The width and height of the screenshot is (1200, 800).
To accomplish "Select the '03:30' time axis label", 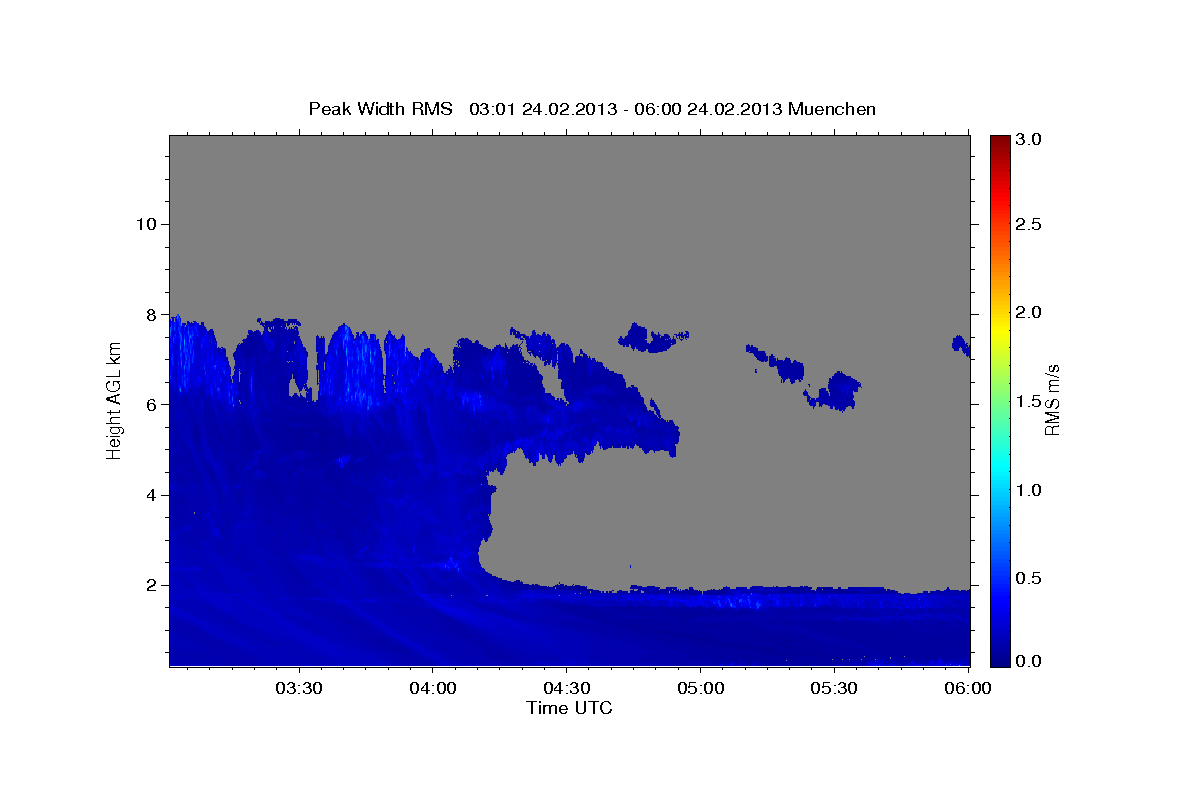I will click(x=298, y=688).
